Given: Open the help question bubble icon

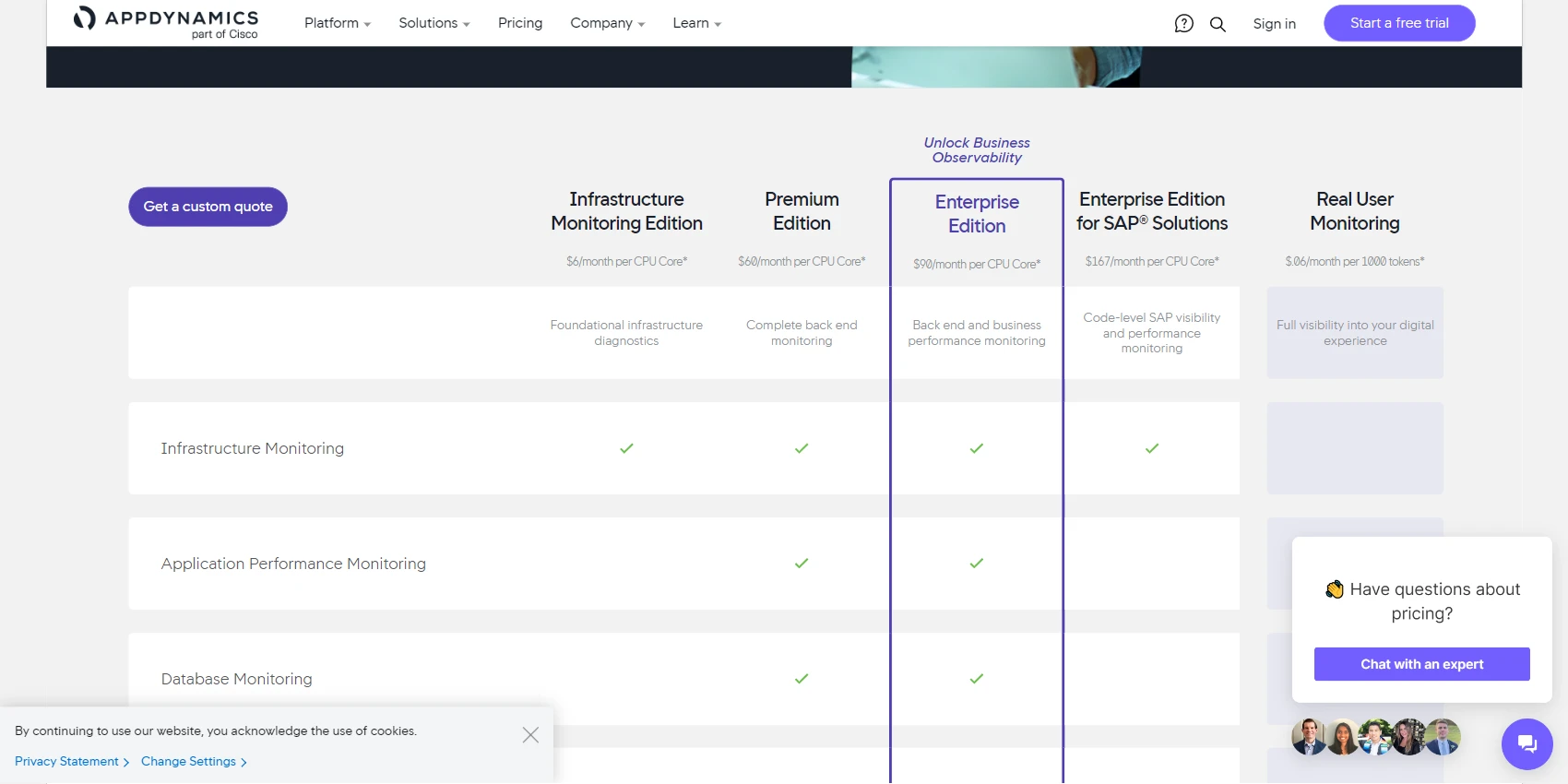Looking at the screenshot, I should 1184,24.
